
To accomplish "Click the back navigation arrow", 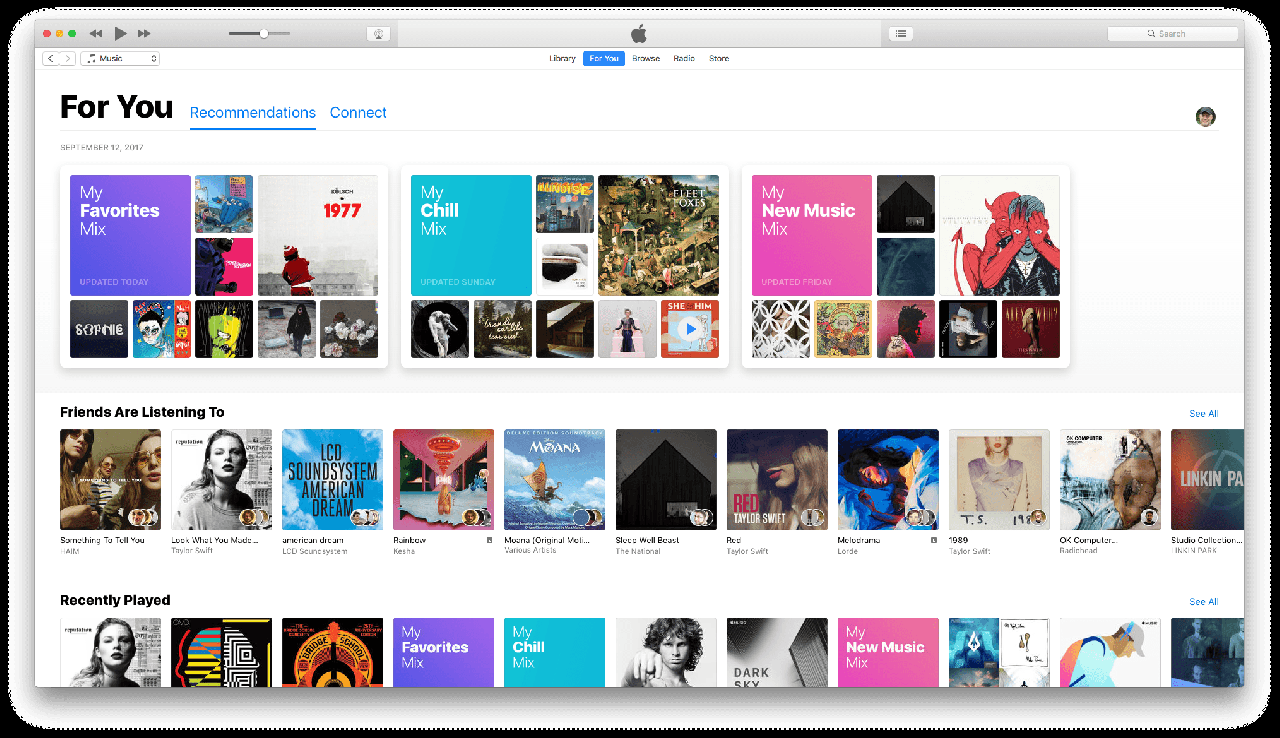I will point(50,58).
